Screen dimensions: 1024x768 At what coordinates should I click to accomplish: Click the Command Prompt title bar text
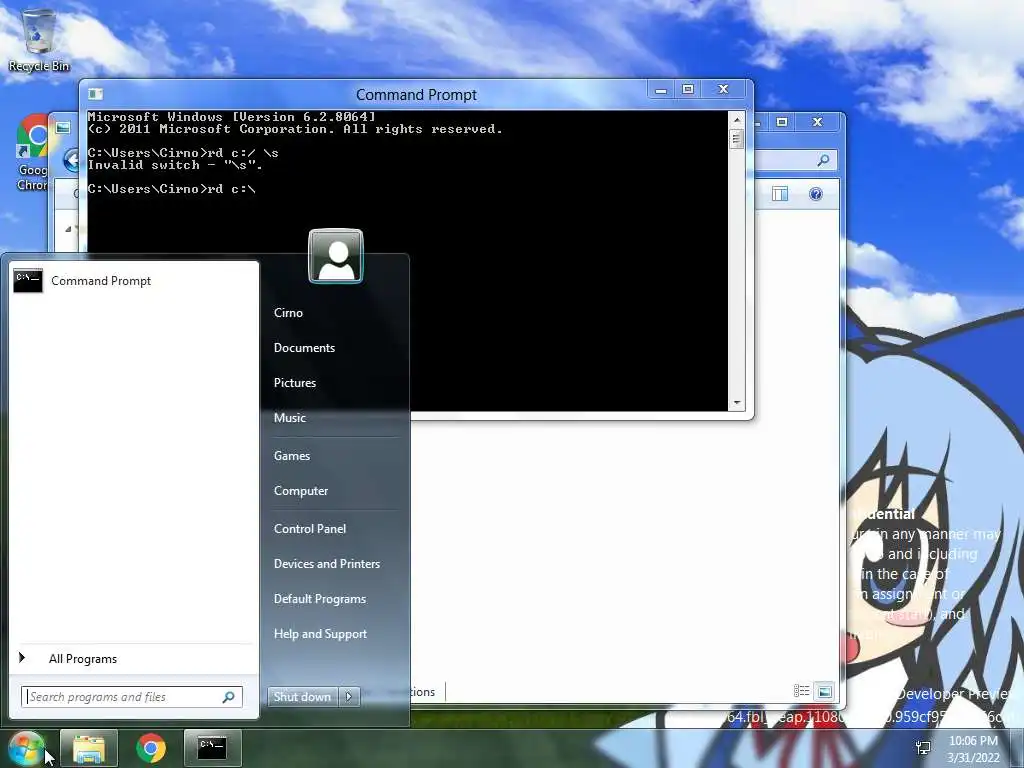pos(416,95)
